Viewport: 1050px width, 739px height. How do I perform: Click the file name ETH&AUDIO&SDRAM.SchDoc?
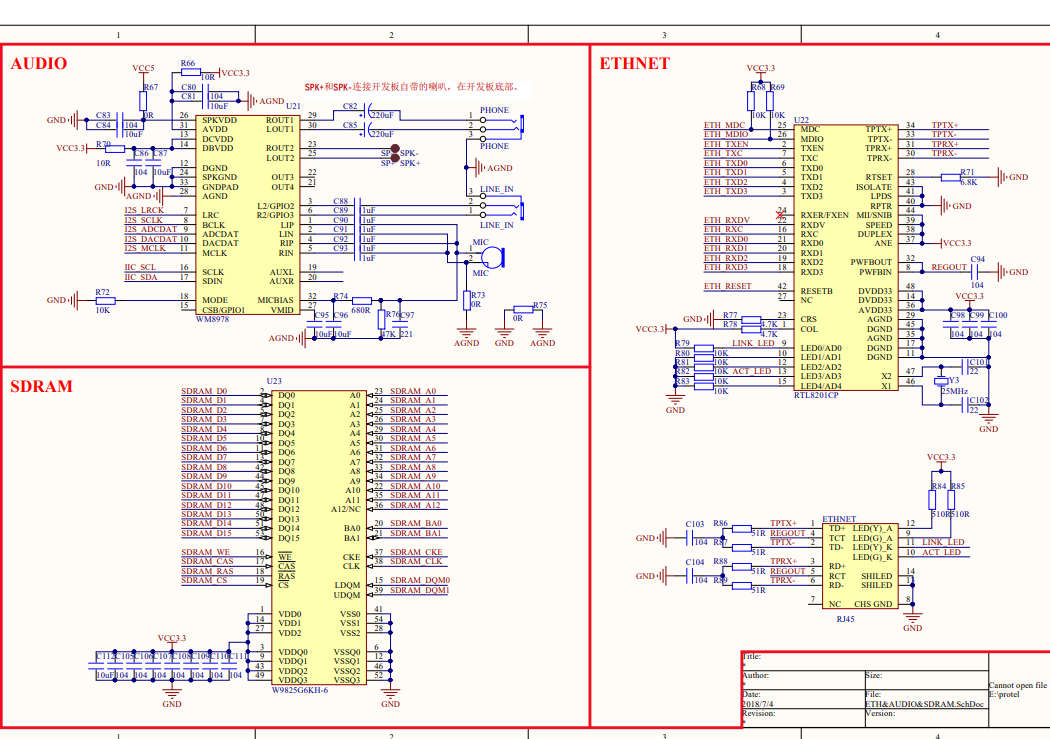(x=924, y=704)
